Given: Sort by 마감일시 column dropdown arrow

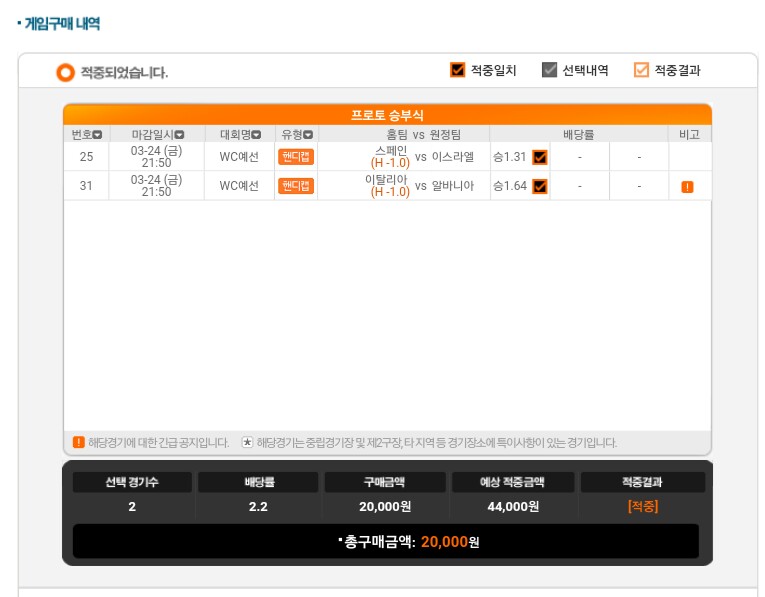Looking at the screenshot, I should coord(179,135).
